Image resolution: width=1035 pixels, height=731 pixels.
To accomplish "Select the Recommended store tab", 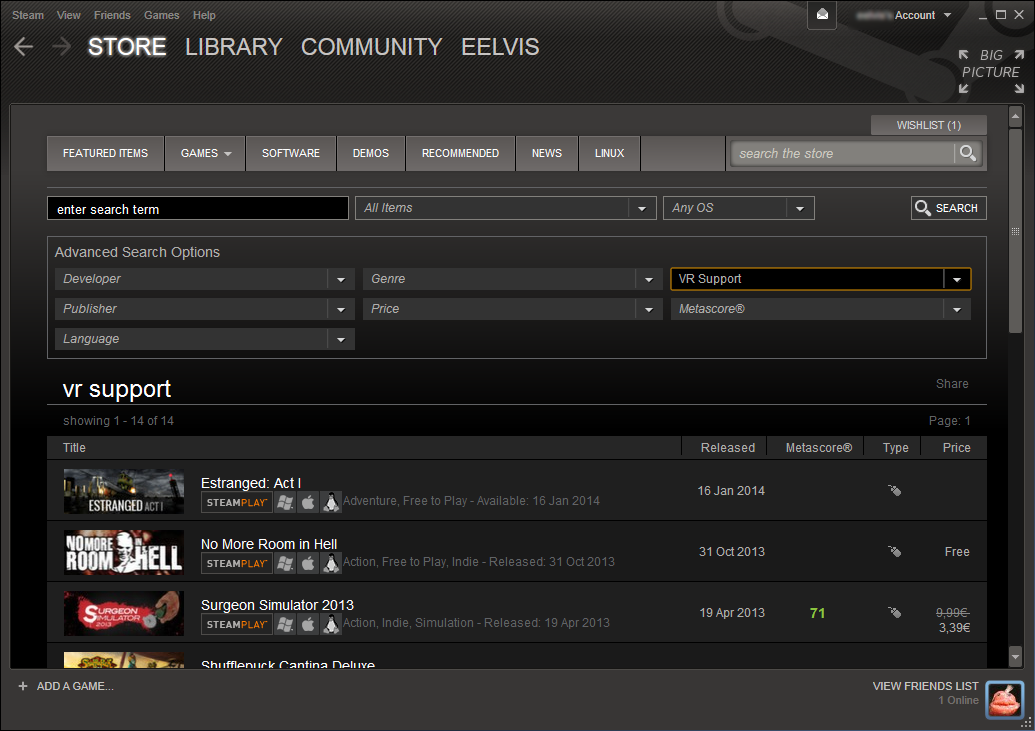I will pos(461,153).
